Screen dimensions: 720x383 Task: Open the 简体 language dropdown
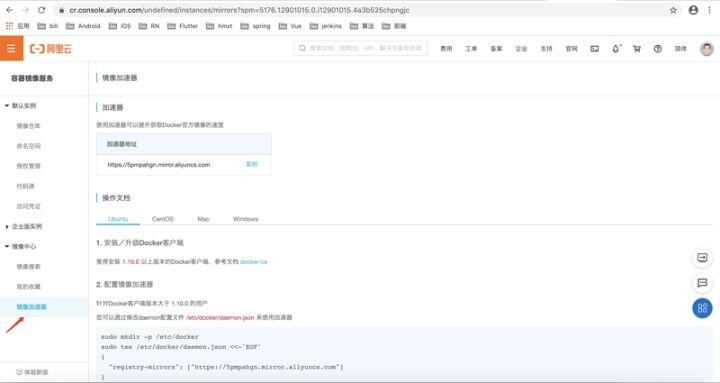(681, 49)
